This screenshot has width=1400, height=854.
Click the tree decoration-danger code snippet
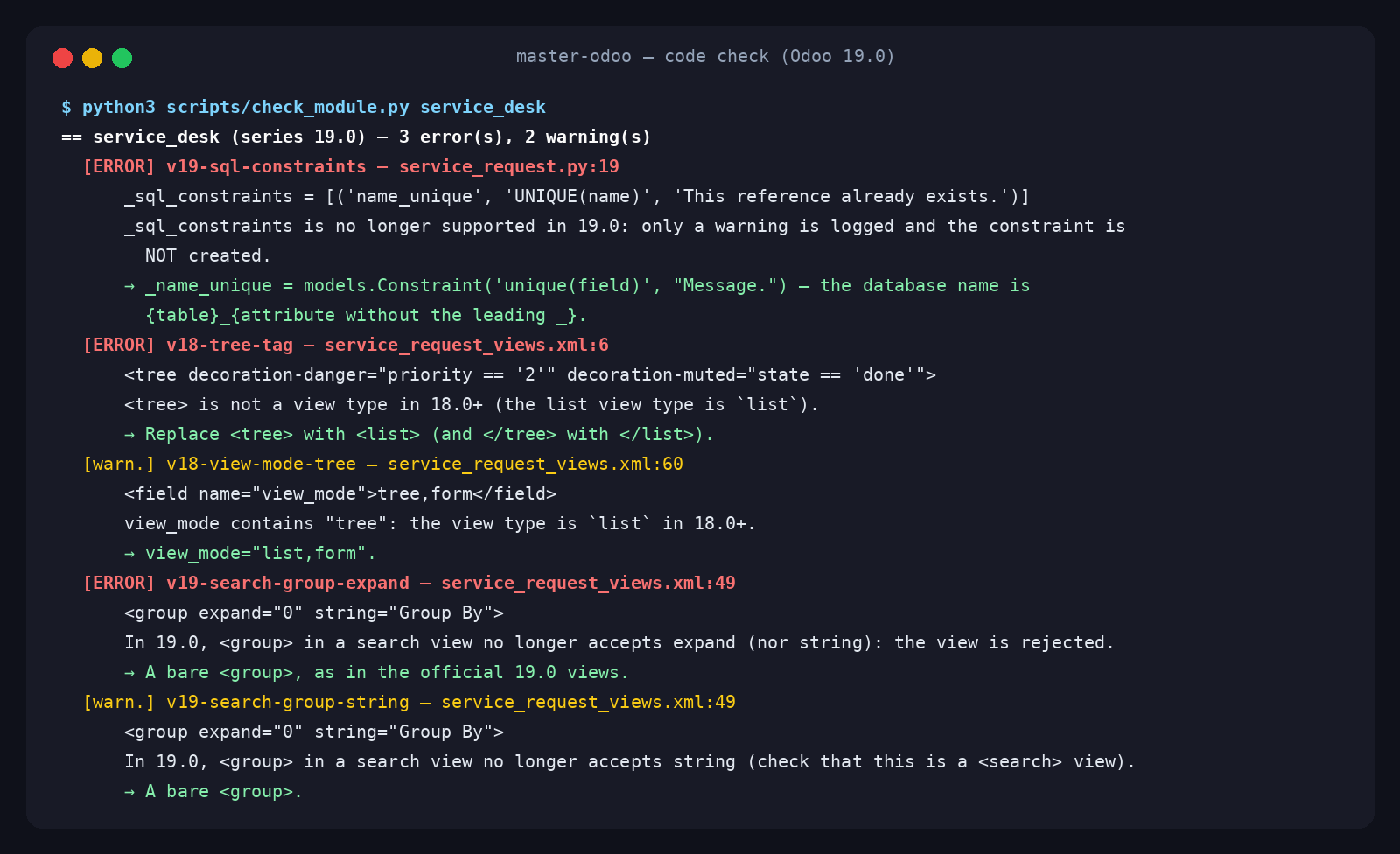coord(530,375)
